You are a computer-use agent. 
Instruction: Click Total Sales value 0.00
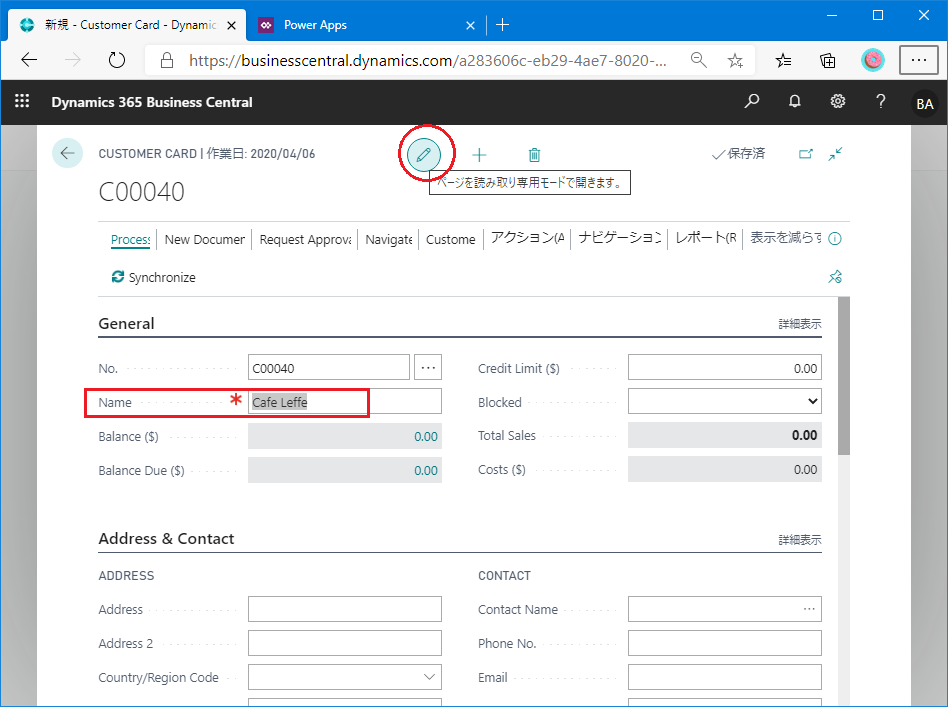click(804, 435)
